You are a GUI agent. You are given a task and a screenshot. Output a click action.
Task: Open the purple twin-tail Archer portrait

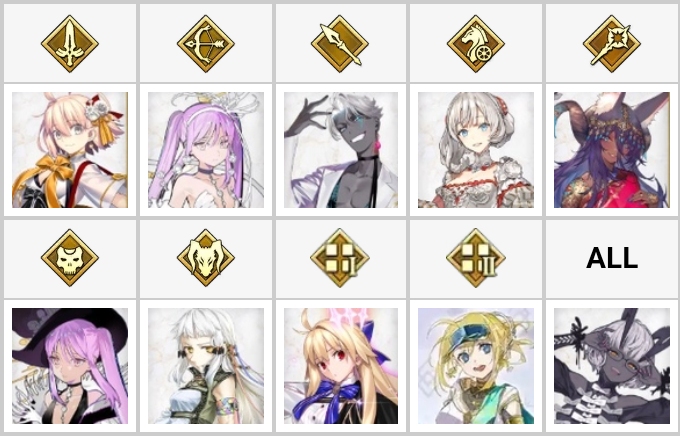pos(206,150)
